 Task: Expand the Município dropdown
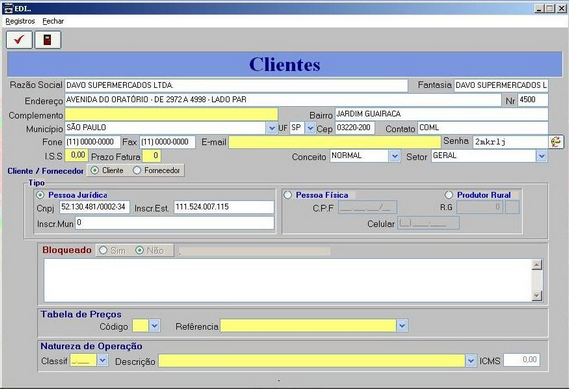[x=271, y=128]
